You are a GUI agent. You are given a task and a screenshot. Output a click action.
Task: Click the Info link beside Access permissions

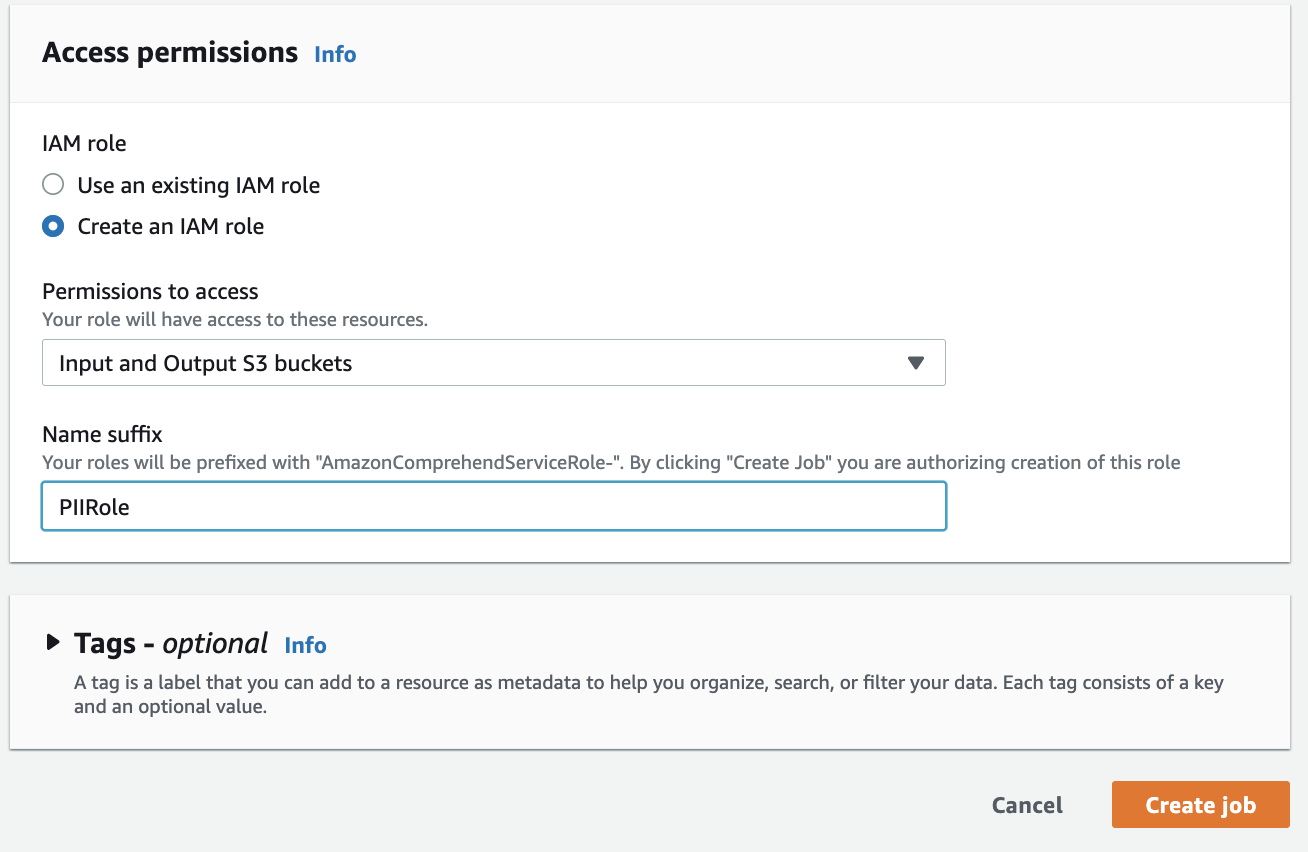334,54
